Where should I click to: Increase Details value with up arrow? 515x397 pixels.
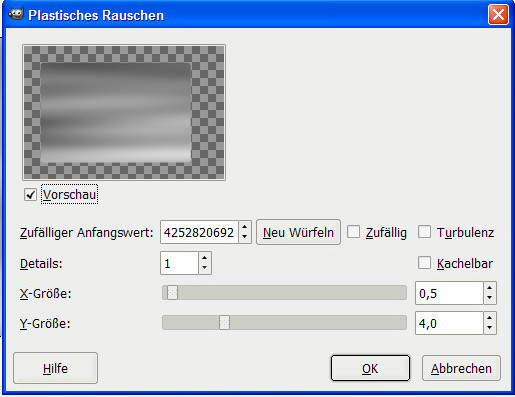pos(205,258)
